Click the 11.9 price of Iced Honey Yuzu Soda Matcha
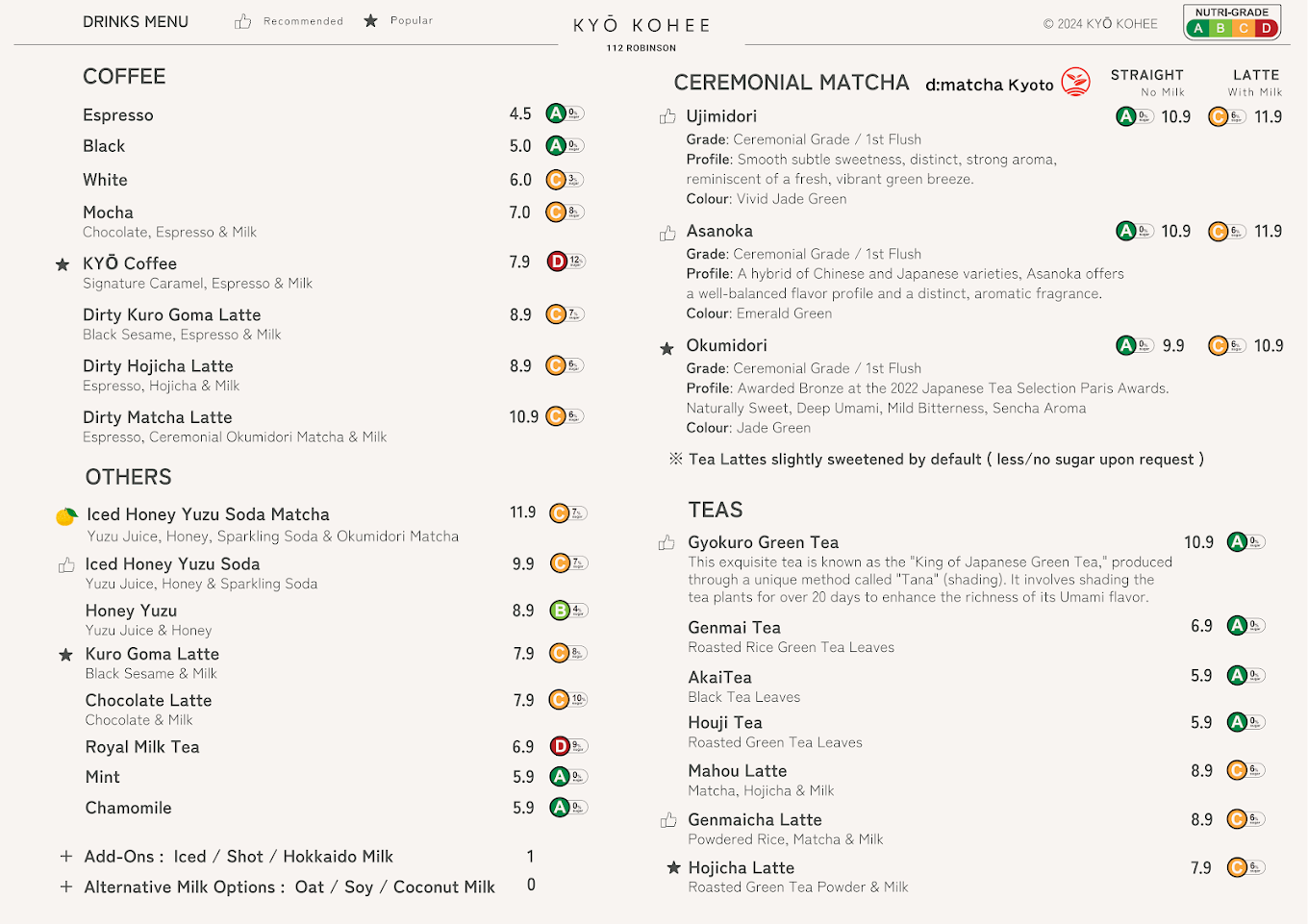 tap(523, 512)
